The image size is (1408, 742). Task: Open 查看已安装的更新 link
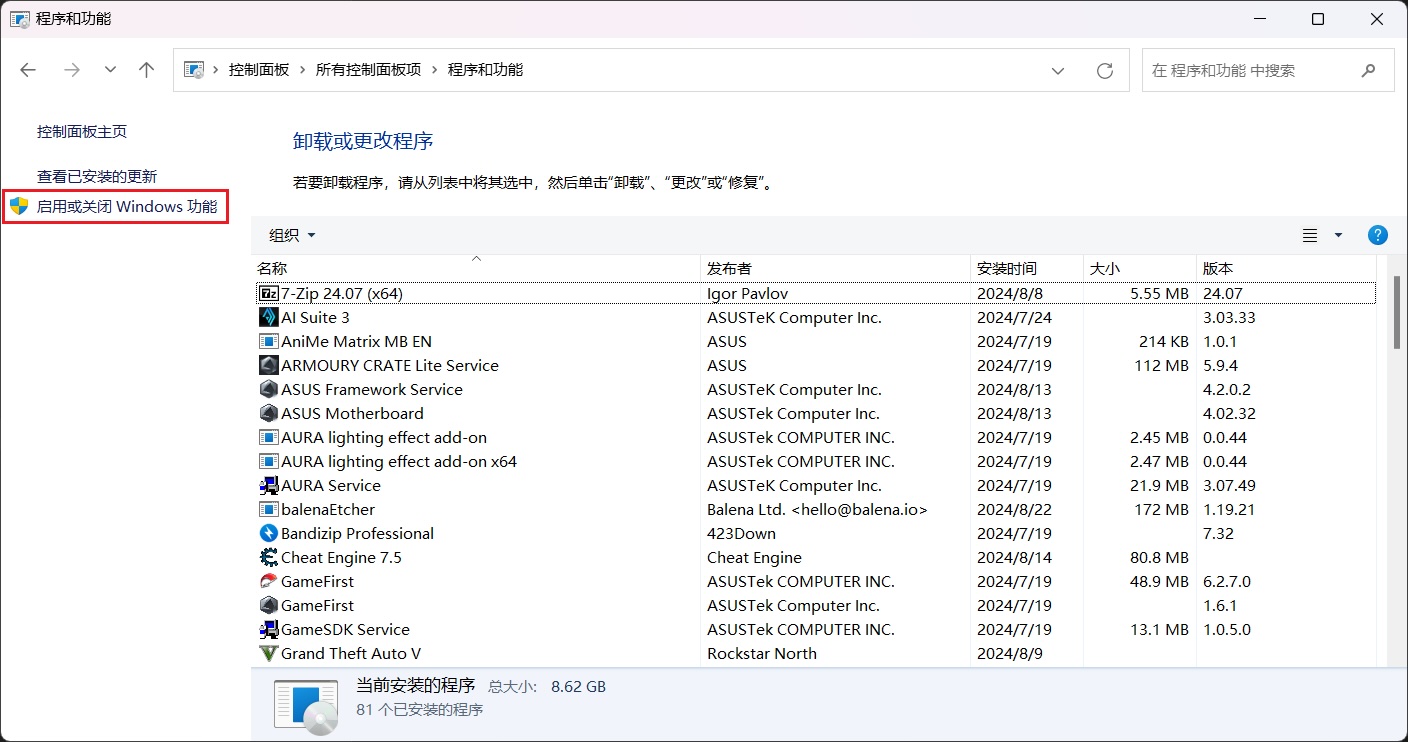97,176
